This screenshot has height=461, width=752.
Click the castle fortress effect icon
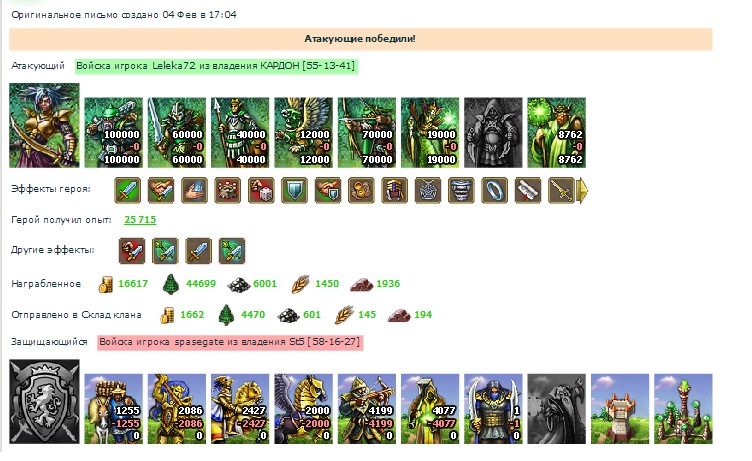coord(228,190)
